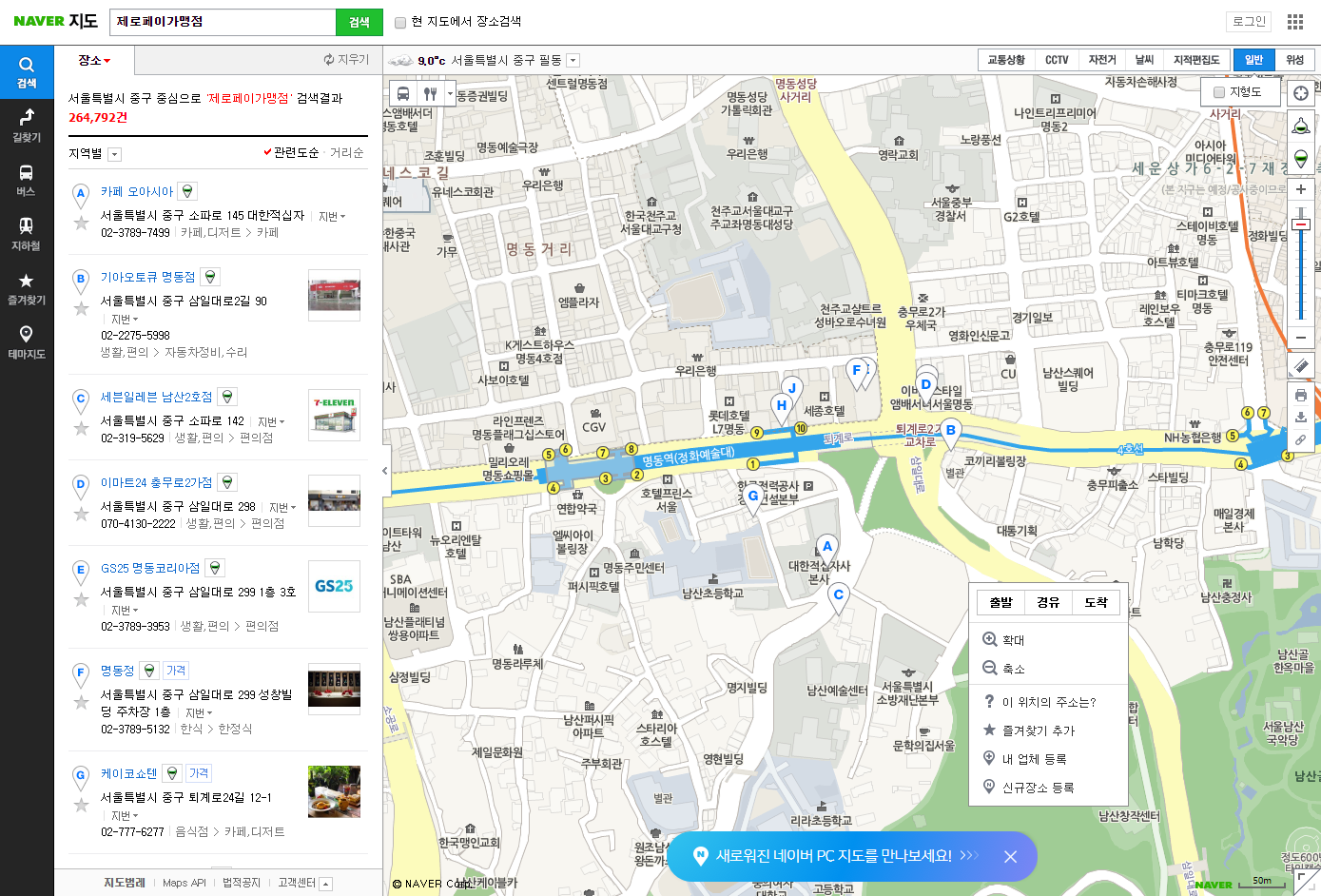This screenshot has height=896, width=1321.
Task: Open the GS25 logo thumbnail
Action: (x=334, y=586)
